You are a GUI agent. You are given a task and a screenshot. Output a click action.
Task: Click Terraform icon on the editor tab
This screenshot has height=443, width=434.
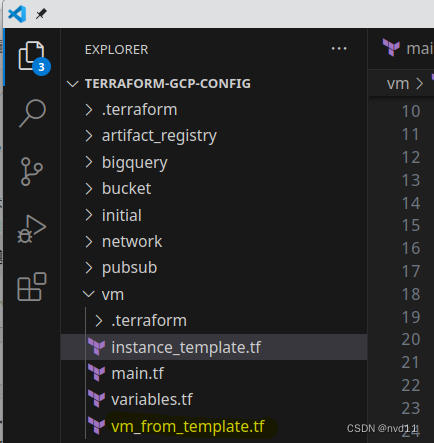[x=391, y=48]
